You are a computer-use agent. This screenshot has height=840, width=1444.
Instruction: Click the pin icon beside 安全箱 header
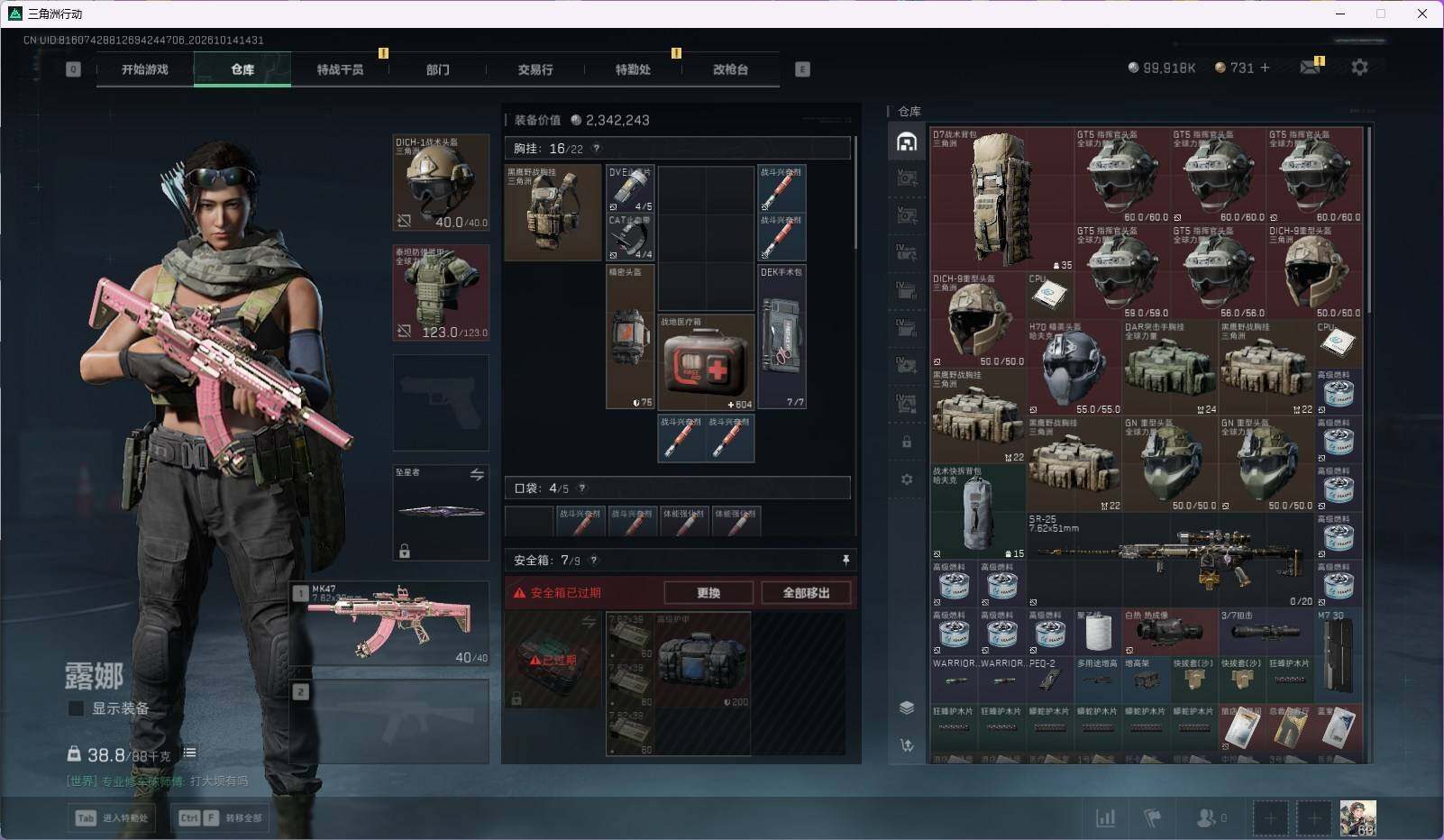click(845, 560)
